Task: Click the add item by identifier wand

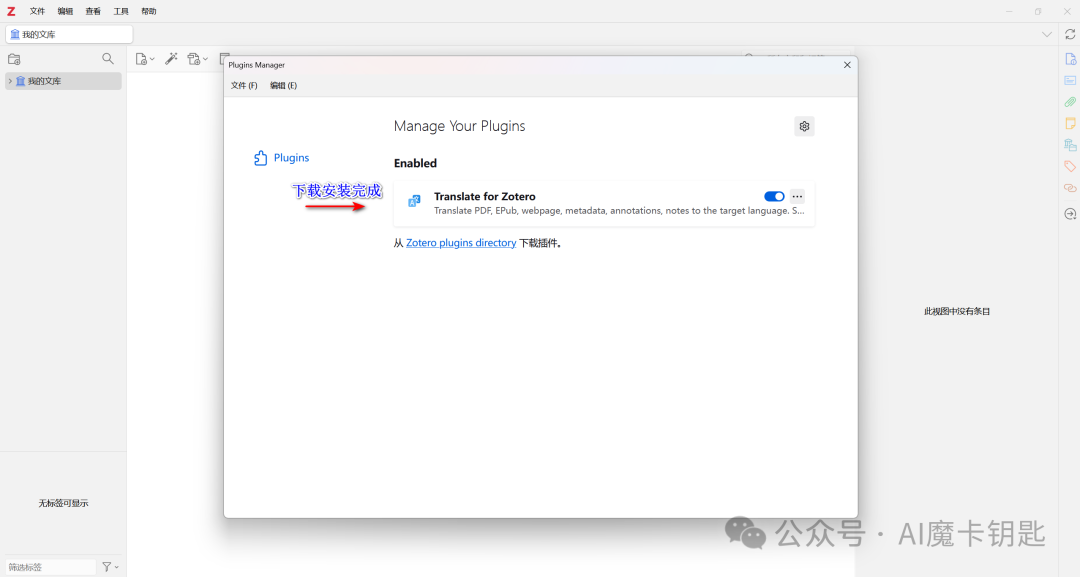Action: [172, 59]
